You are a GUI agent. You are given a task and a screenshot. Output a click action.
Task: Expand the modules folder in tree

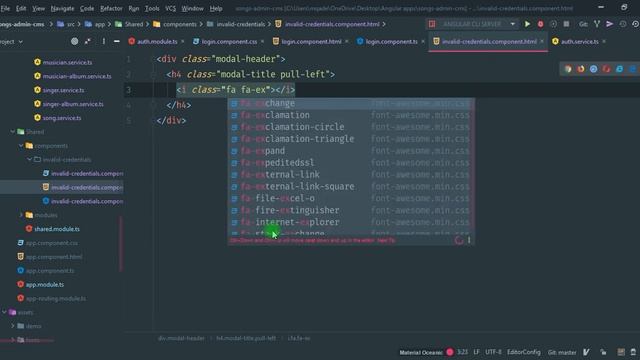tap(21, 215)
